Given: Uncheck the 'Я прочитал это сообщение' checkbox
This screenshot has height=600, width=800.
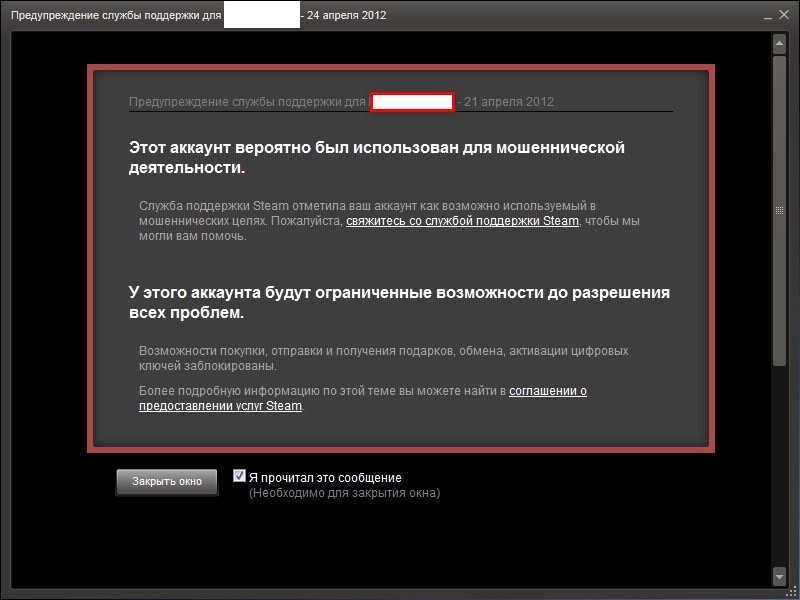Looking at the screenshot, I should pos(239,476).
